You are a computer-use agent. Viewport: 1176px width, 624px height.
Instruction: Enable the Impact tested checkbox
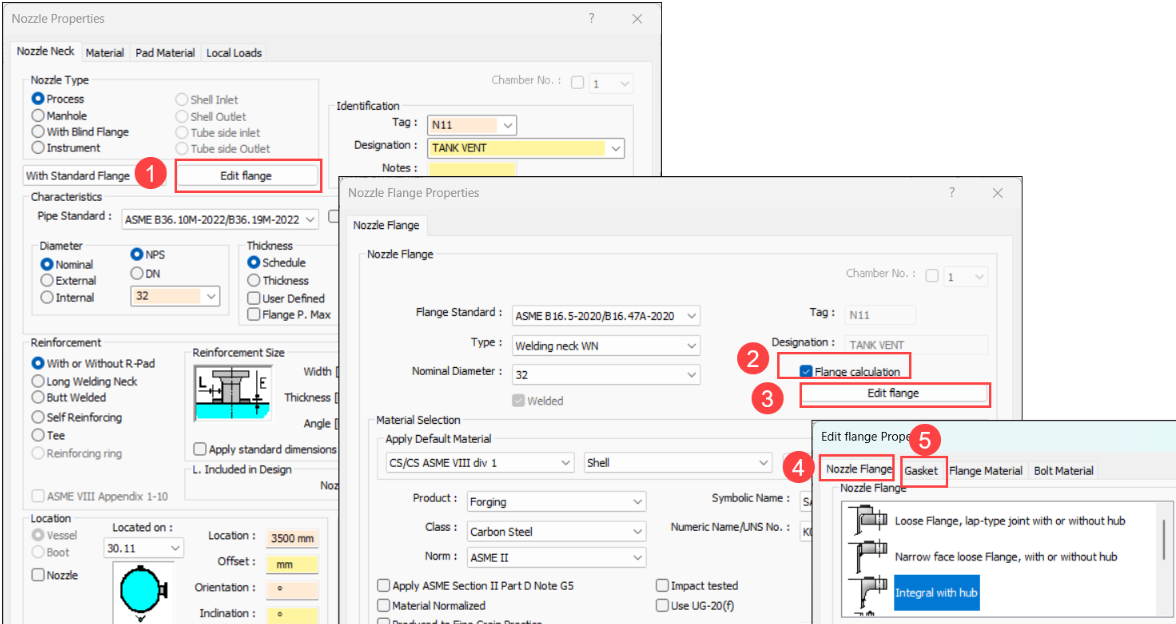[x=663, y=586]
